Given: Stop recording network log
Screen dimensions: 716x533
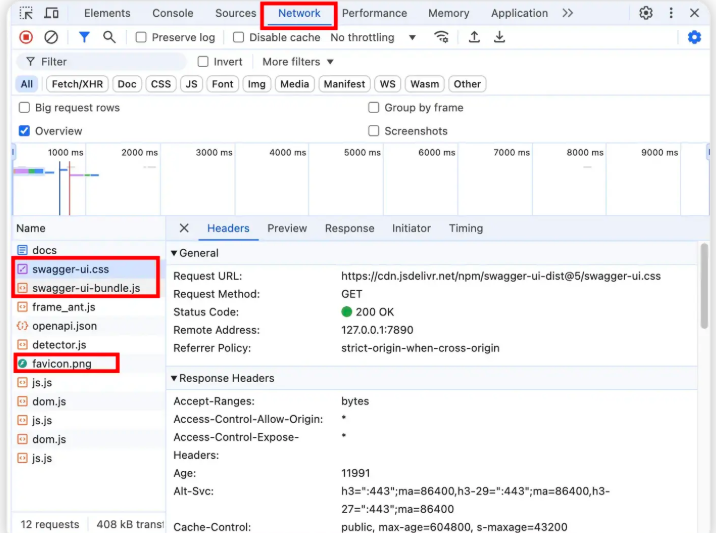Looking at the screenshot, I should pos(26,37).
